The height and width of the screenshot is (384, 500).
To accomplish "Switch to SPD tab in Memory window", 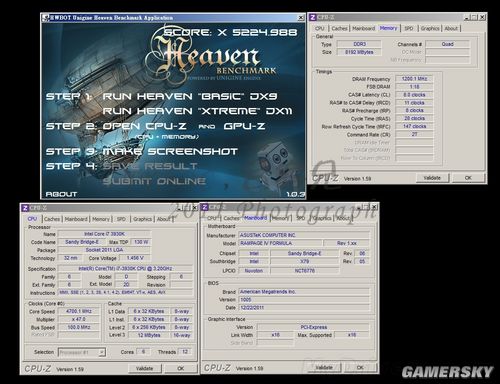I will [408, 29].
